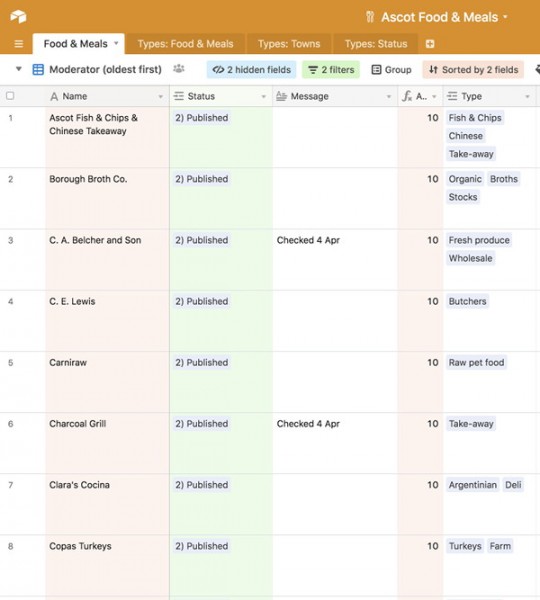Screen dimensions: 540x600
Task: Select the Clara's Cocina name cell
Action: click(x=107, y=504)
